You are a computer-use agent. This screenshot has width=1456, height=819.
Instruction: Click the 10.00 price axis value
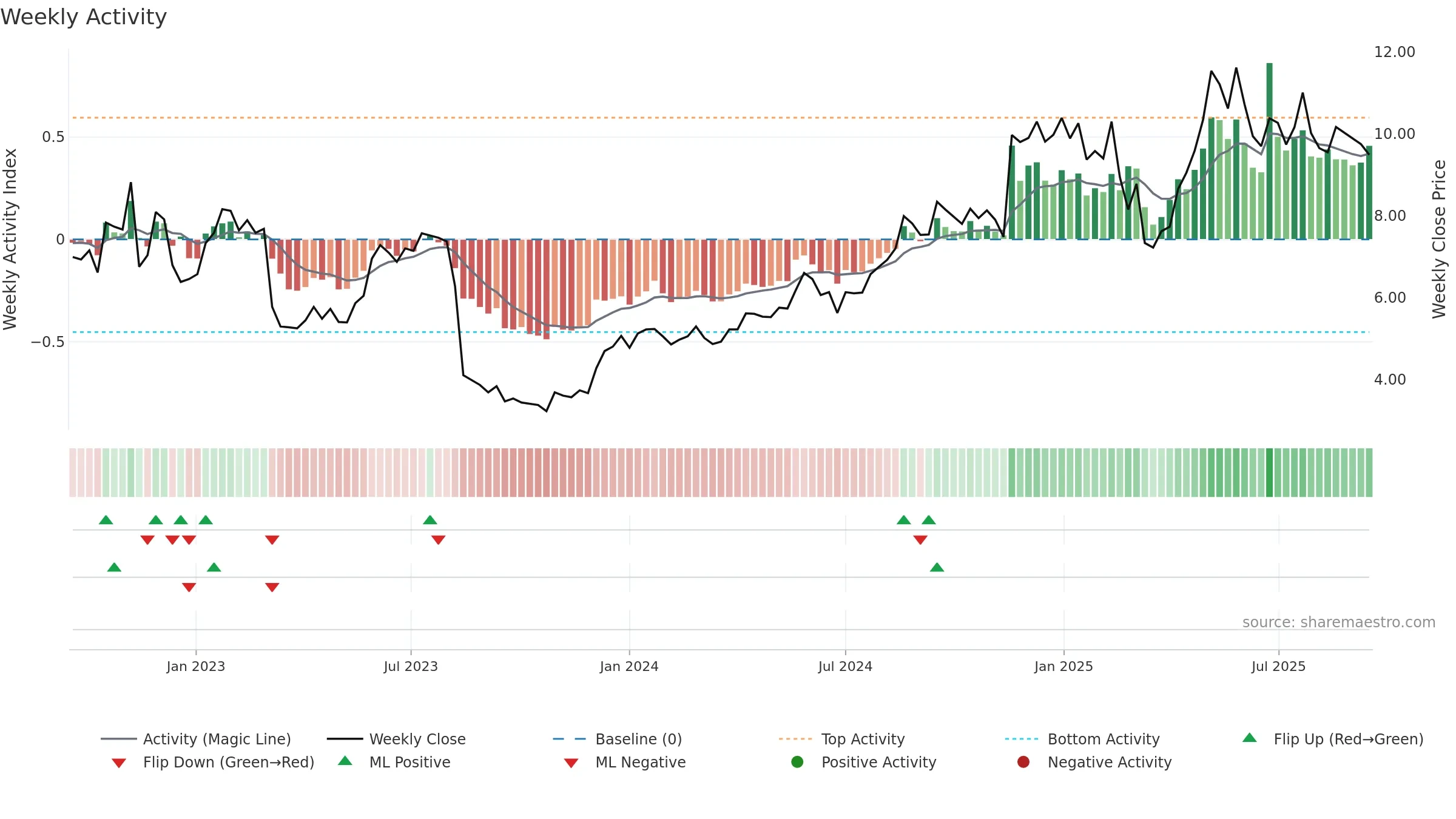pyautogui.click(x=1394, y=134)
